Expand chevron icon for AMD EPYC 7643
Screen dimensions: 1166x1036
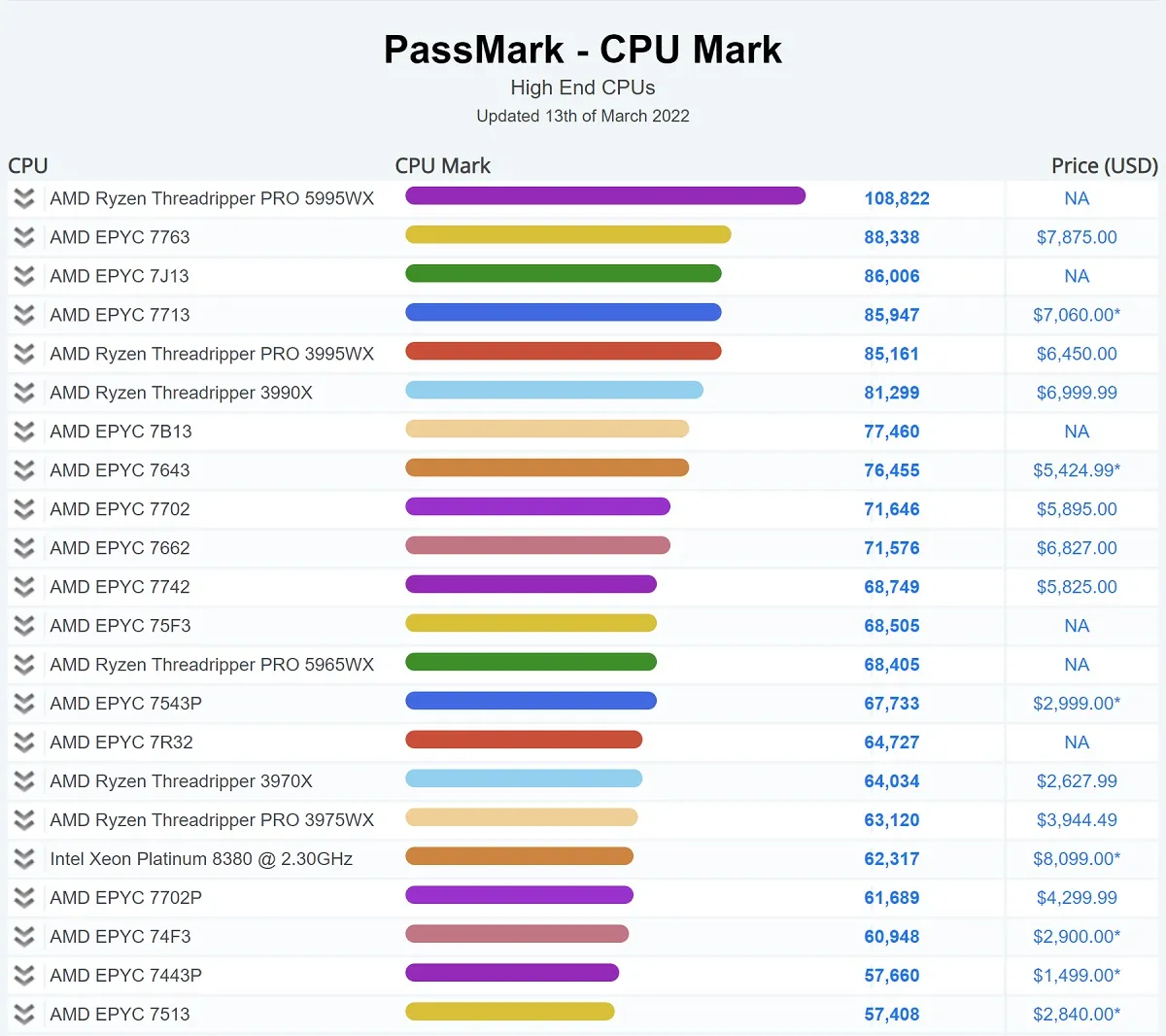(x=24, y=470)
